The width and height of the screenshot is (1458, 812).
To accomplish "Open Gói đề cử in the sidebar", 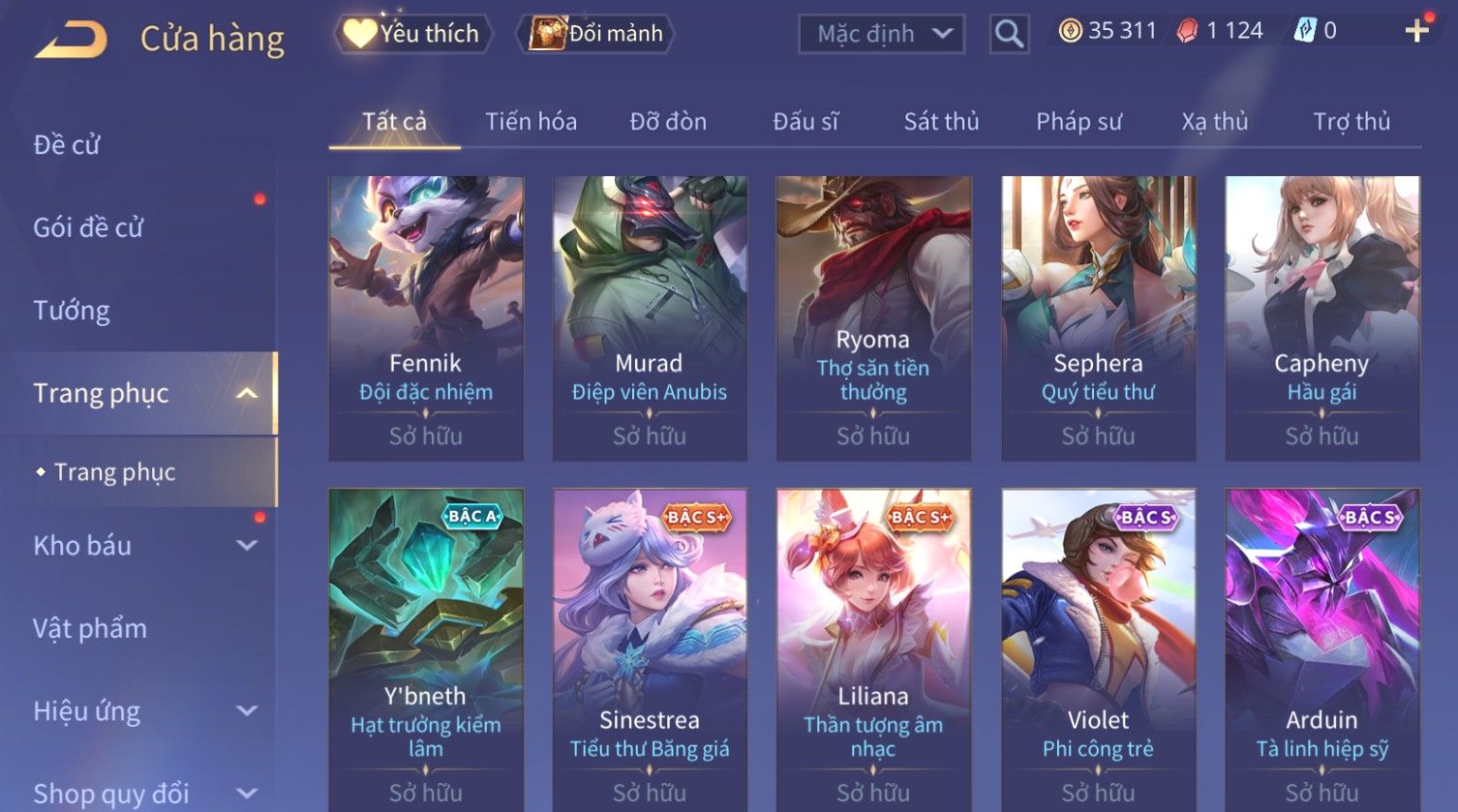I will pyautogui.click(x=88, y=227).
